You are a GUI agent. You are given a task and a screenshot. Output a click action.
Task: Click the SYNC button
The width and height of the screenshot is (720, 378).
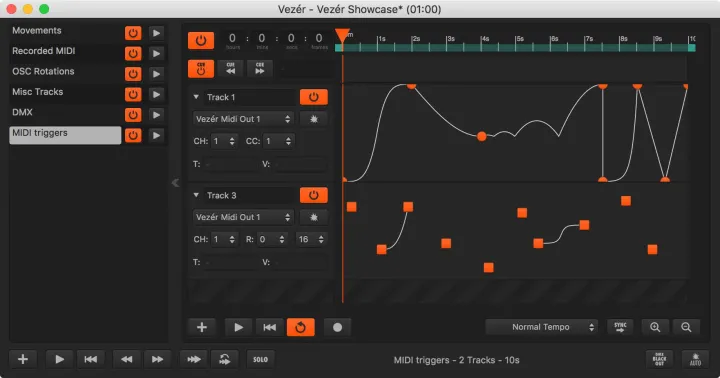click(x=620, y=327)
